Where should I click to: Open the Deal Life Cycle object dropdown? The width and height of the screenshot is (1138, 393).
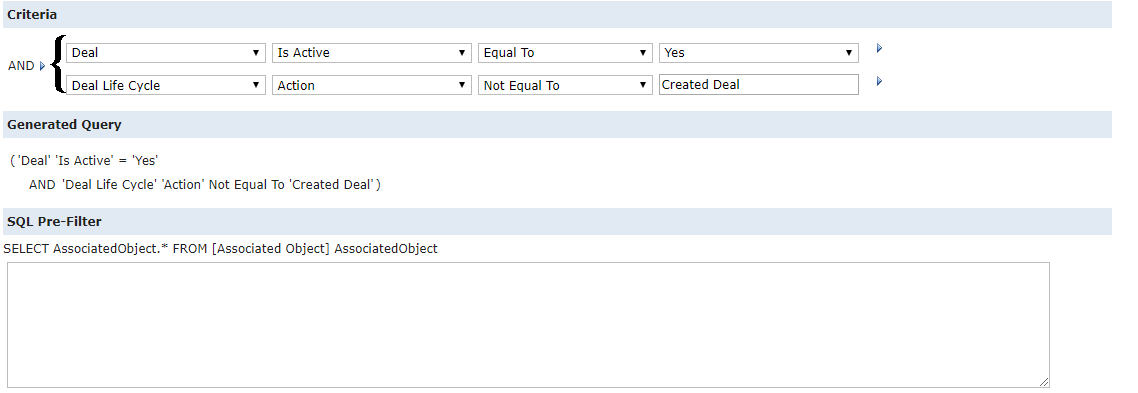(166, 85)
